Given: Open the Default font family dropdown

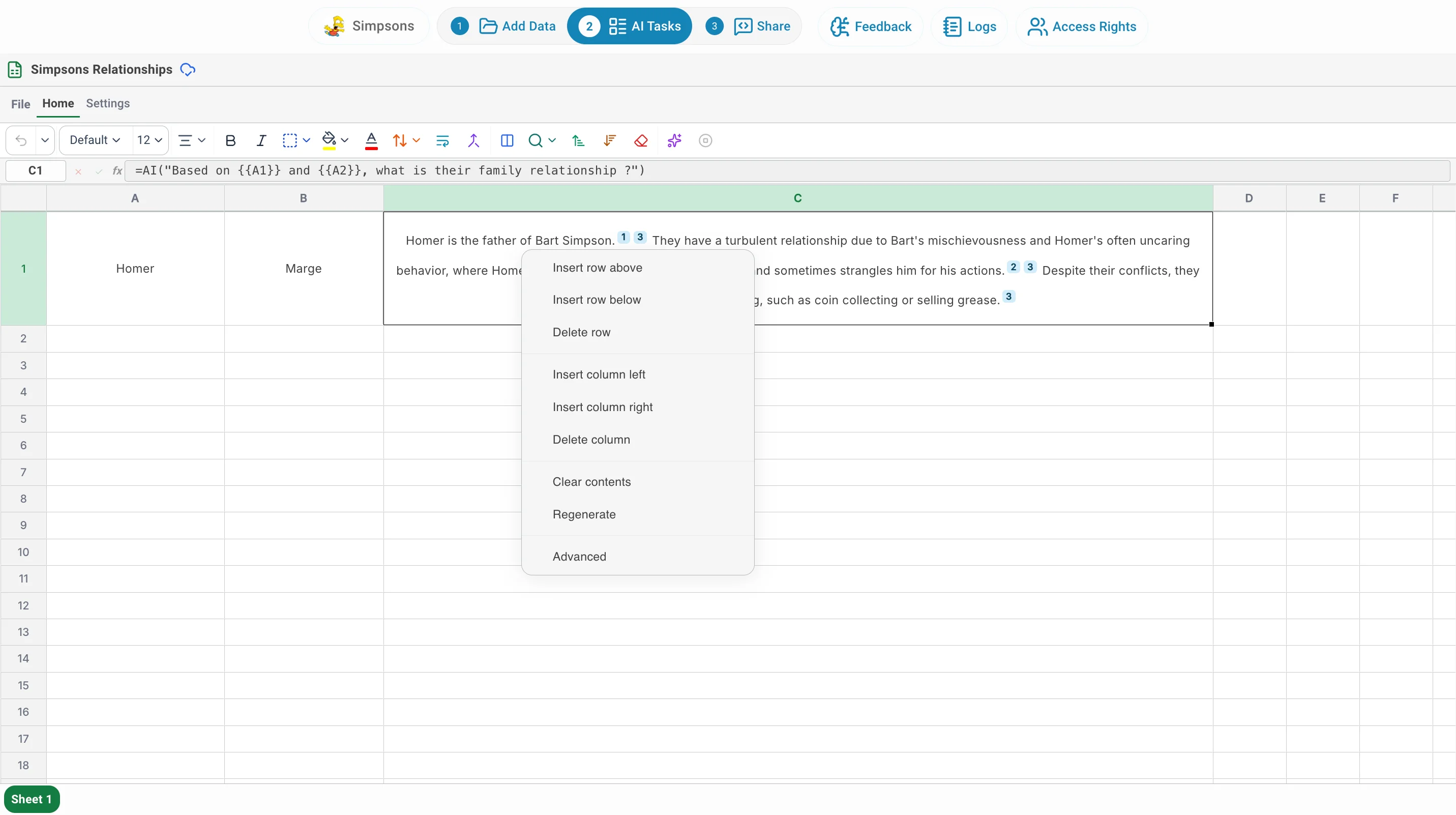Looking at the screenshot, I should pos(95,140).
